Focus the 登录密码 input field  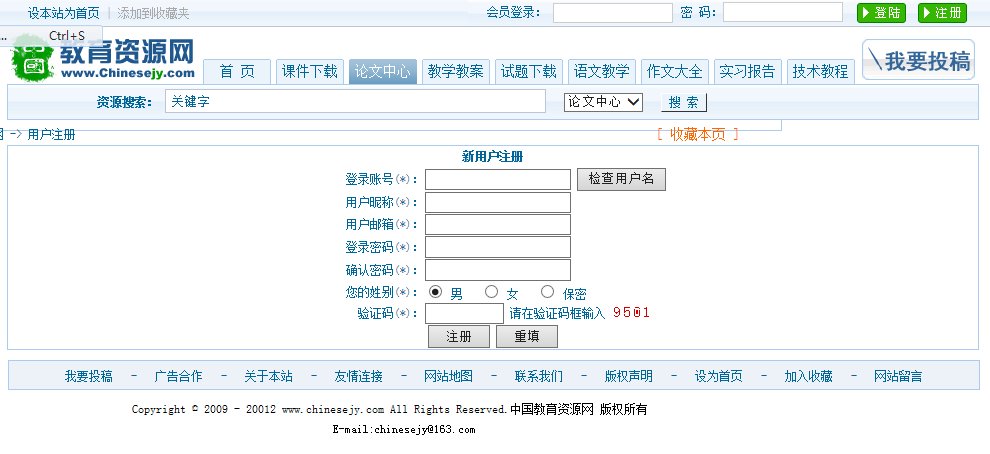tap(498, 247)
